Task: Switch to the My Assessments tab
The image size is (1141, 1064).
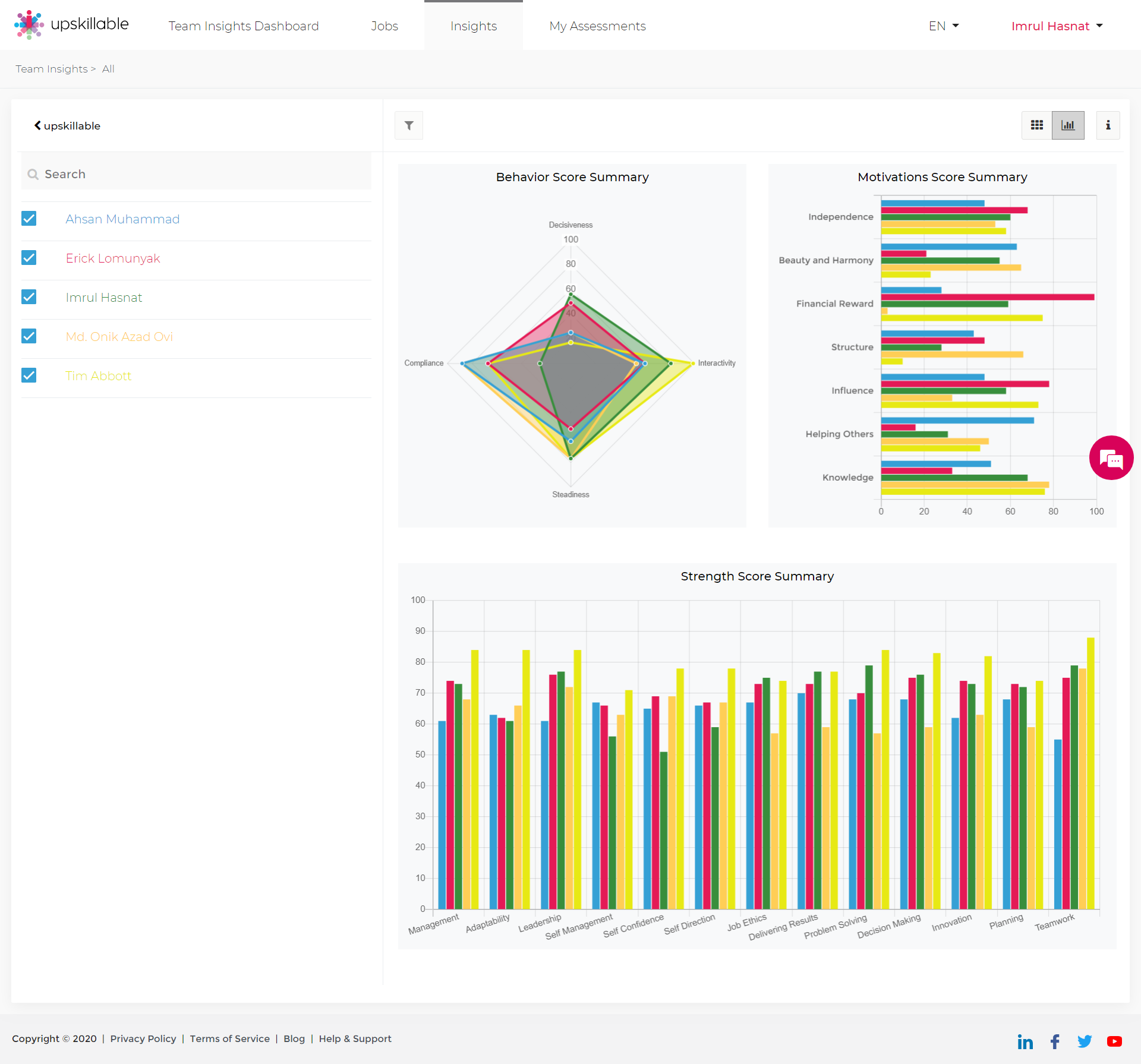Action: [x=597, y=26]
